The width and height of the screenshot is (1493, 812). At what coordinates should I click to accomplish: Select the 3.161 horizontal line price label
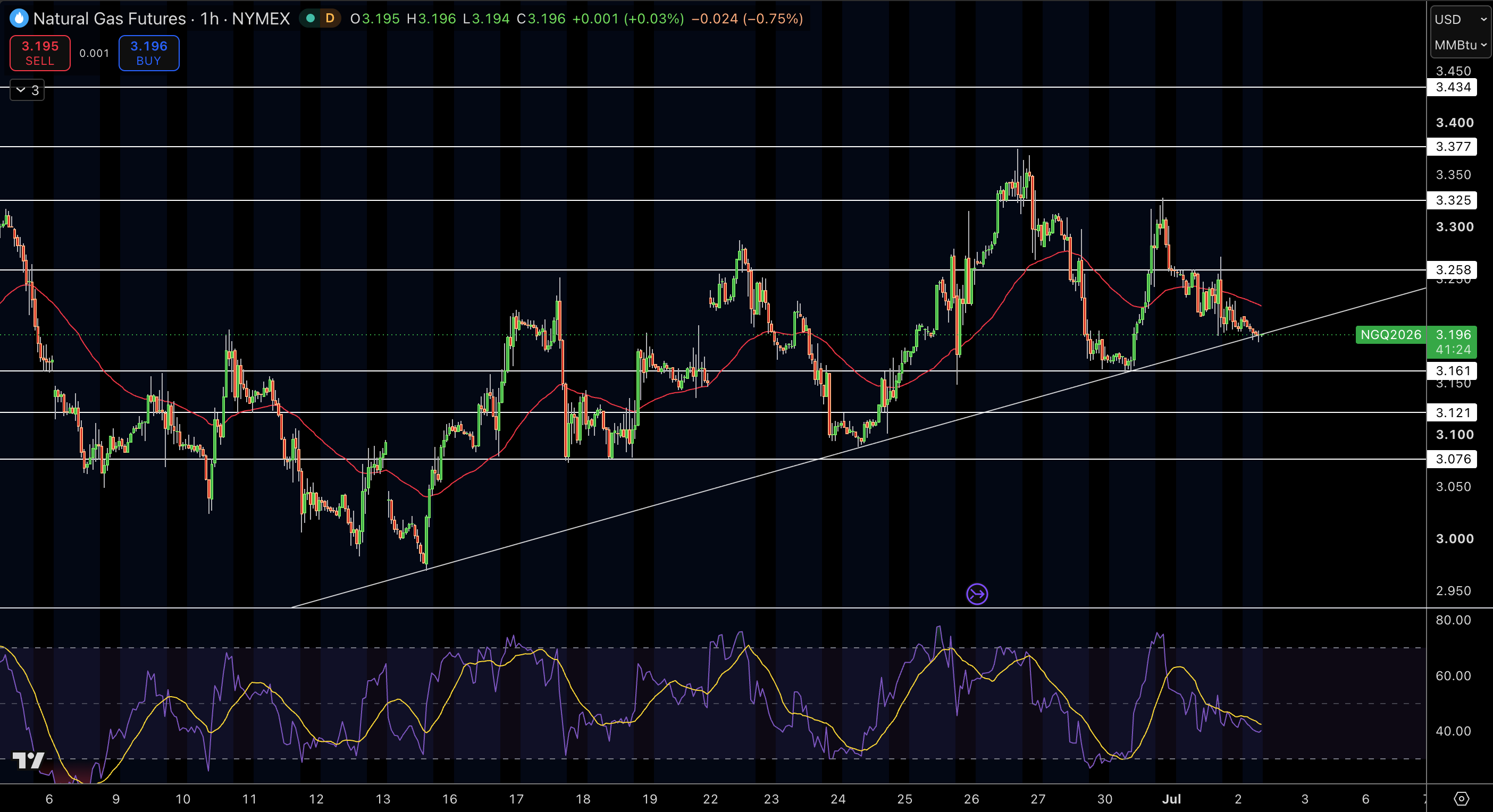click(1452, 371)
